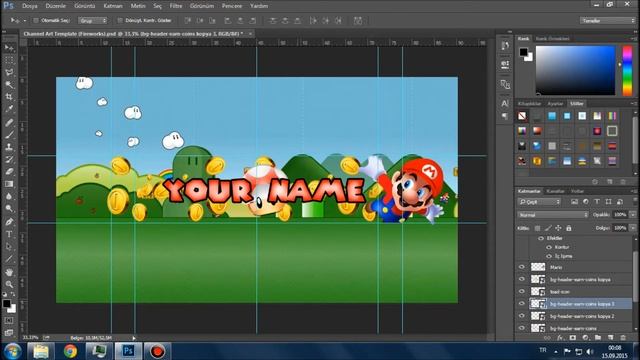Toggle visibility of bg-header-warn-coins kopya 3 layer
The height and width of the screenshot is (360, 640).
(x=522, y=304)
